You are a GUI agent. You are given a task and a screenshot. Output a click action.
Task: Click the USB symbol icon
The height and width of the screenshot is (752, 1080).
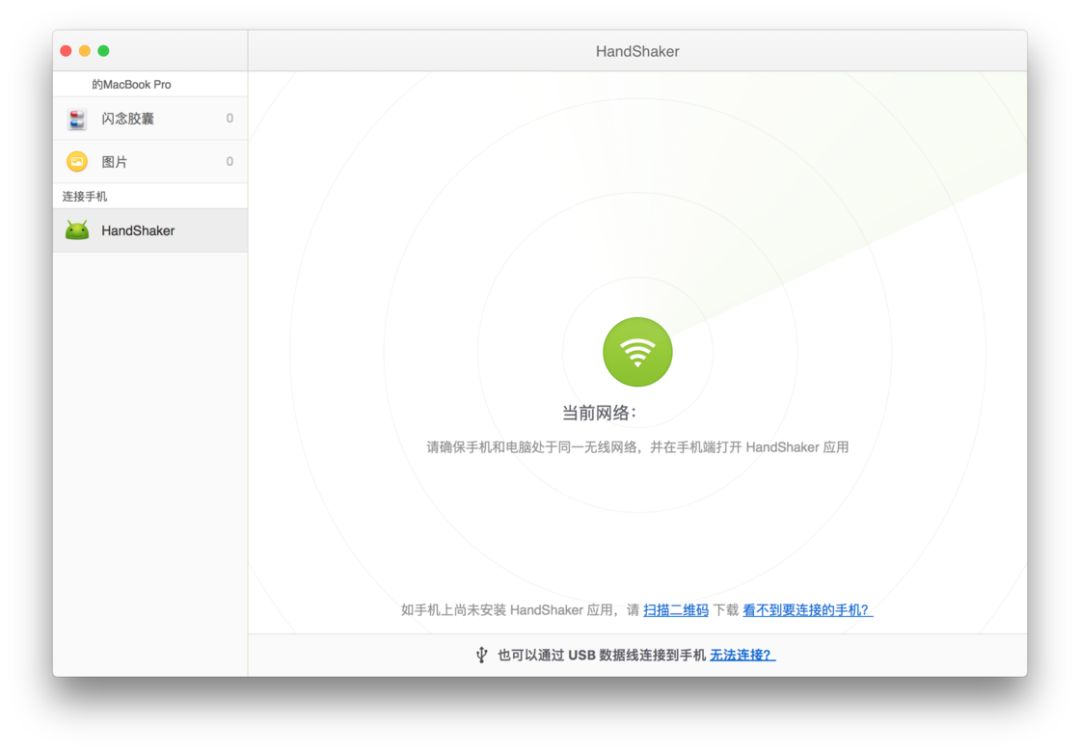pos(481,655)
